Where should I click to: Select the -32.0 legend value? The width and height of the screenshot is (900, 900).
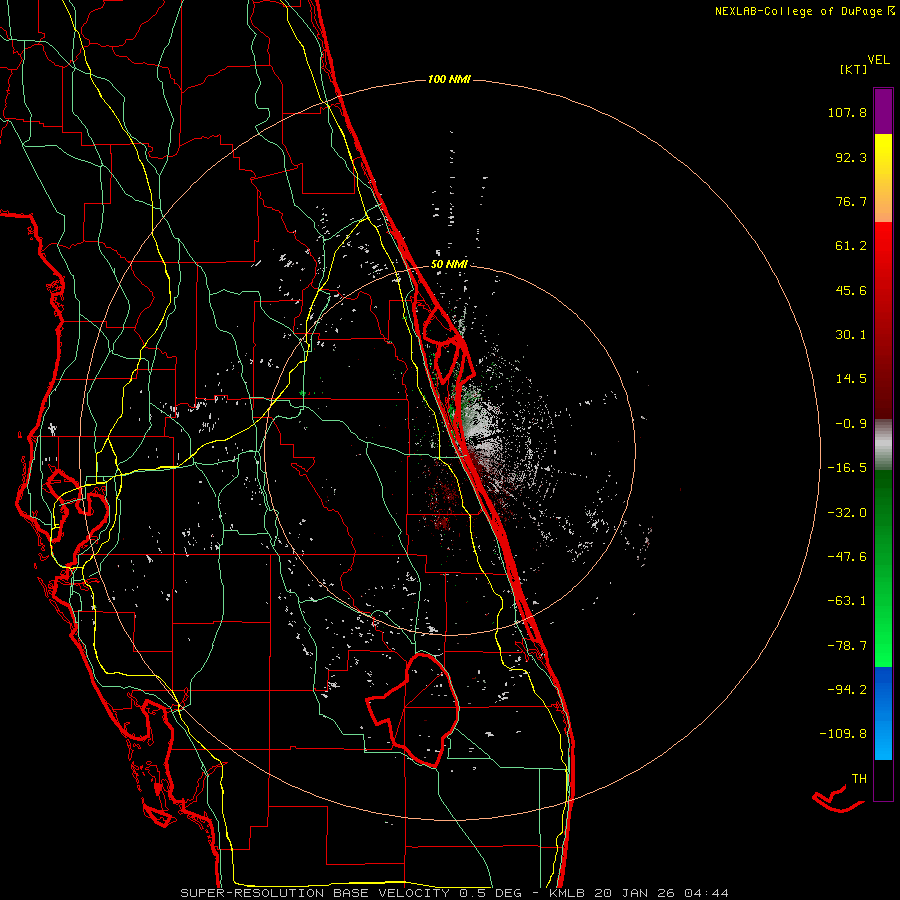pyautogui.click(x=847, y=513)
